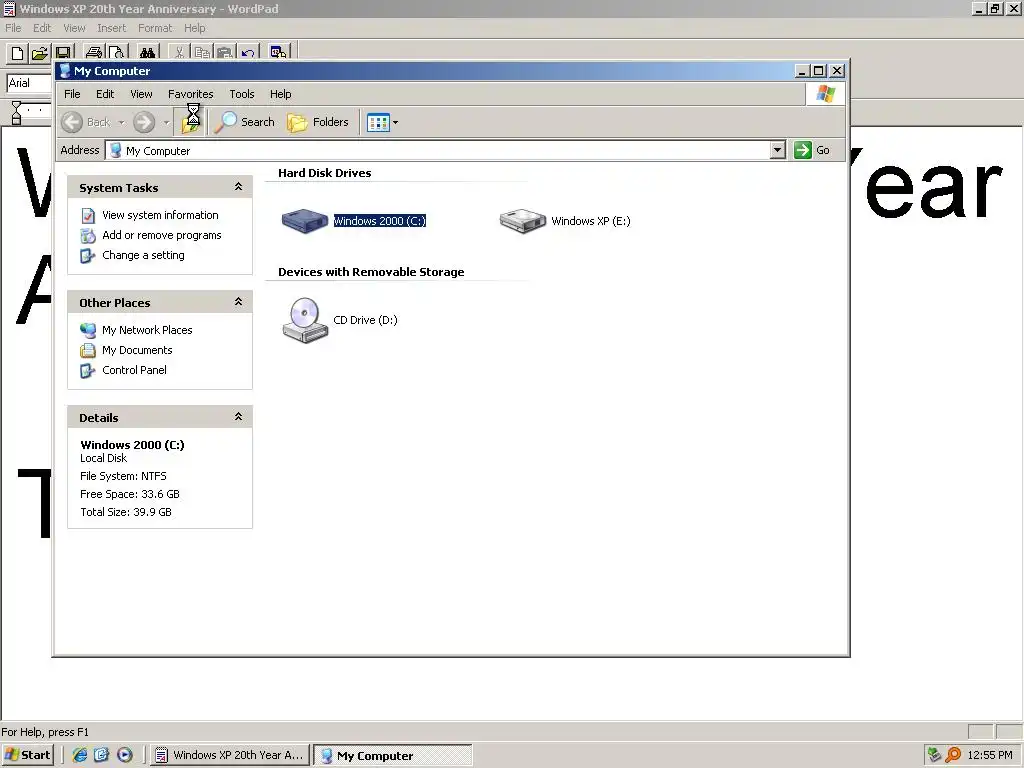Launch Internet Explorer from Quick Launch
This screenshot has width=1024, height=768.
(x=80, y=755)
